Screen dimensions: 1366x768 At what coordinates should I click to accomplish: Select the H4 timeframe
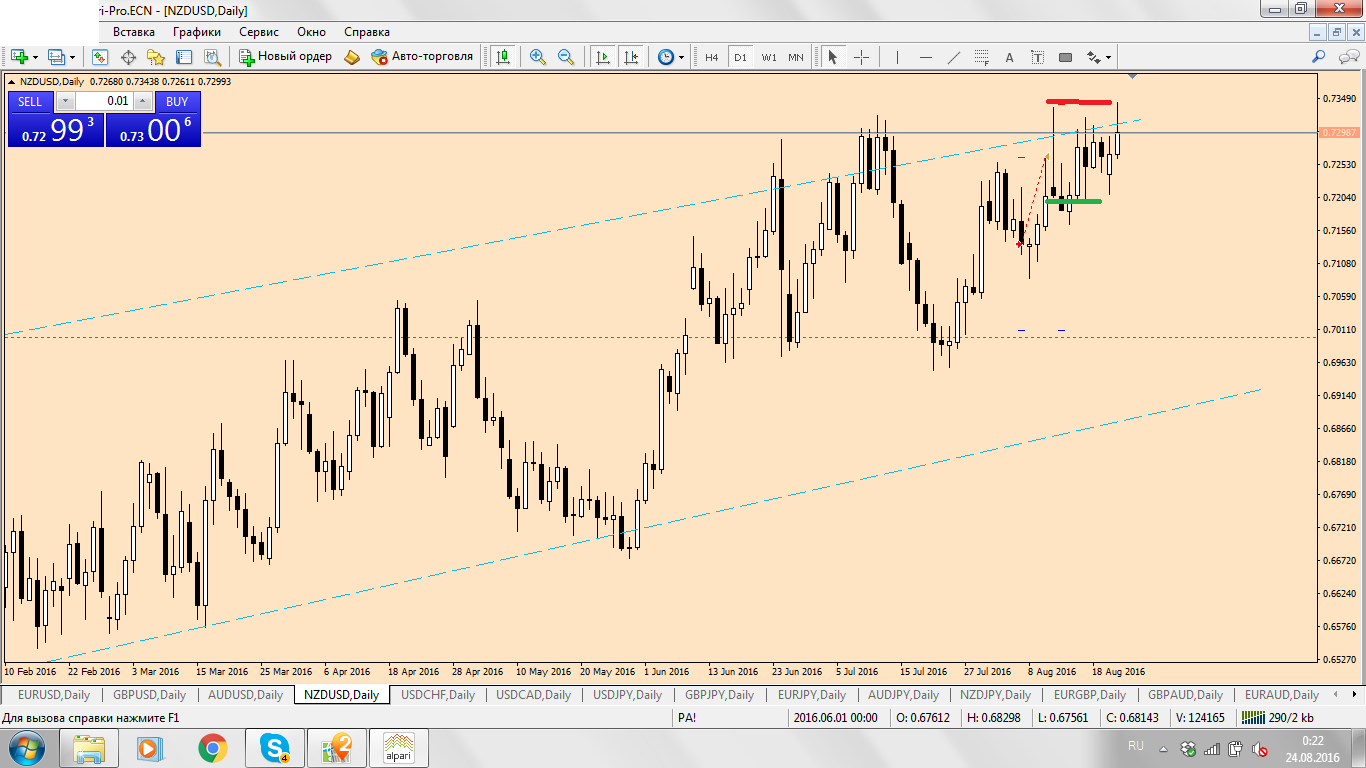(x=712, y=57)
